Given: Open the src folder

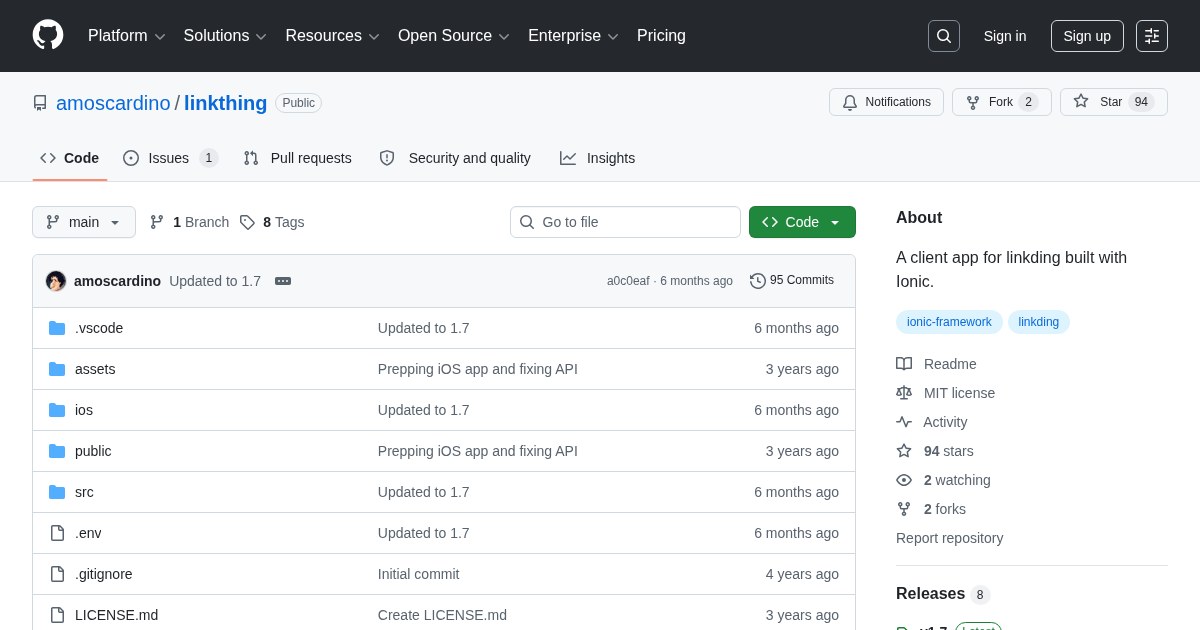Looking at the screenshot, I should click(x=84, y=492).
